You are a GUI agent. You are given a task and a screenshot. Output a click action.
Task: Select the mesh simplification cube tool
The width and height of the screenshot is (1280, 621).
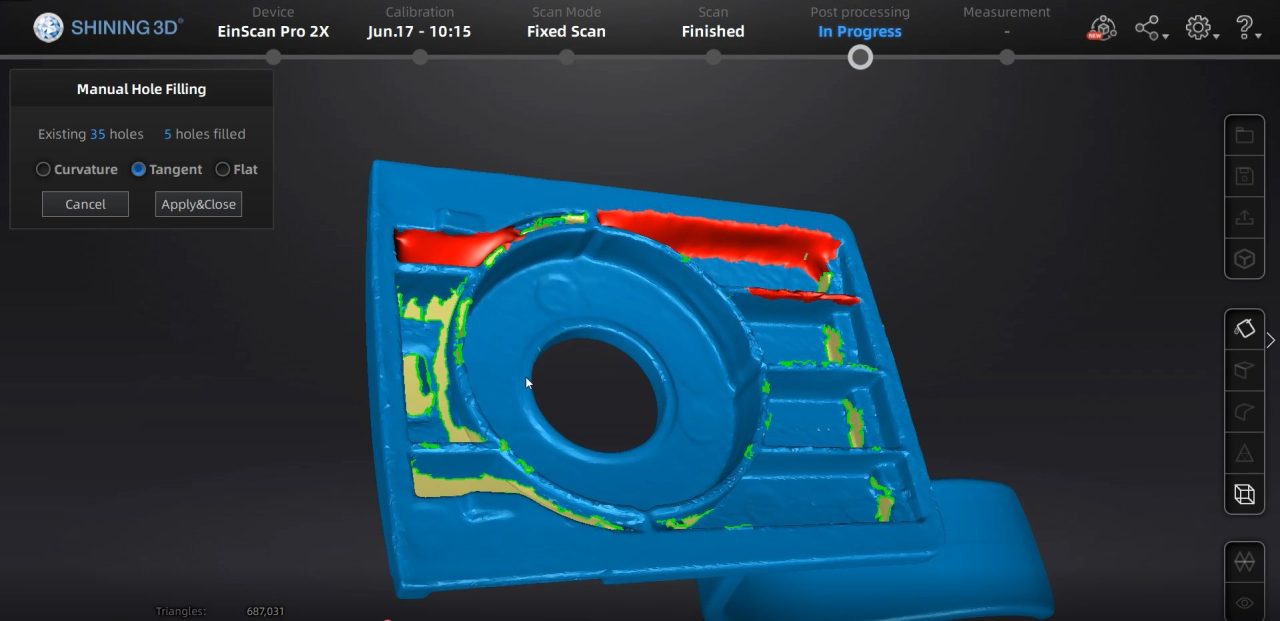tap(1244, 371)
